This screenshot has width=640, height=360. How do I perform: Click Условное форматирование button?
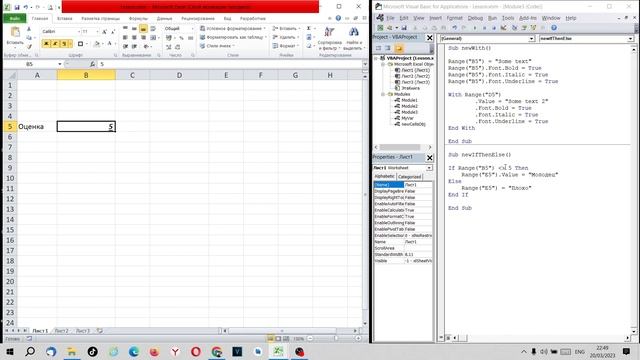coord(233,29)
